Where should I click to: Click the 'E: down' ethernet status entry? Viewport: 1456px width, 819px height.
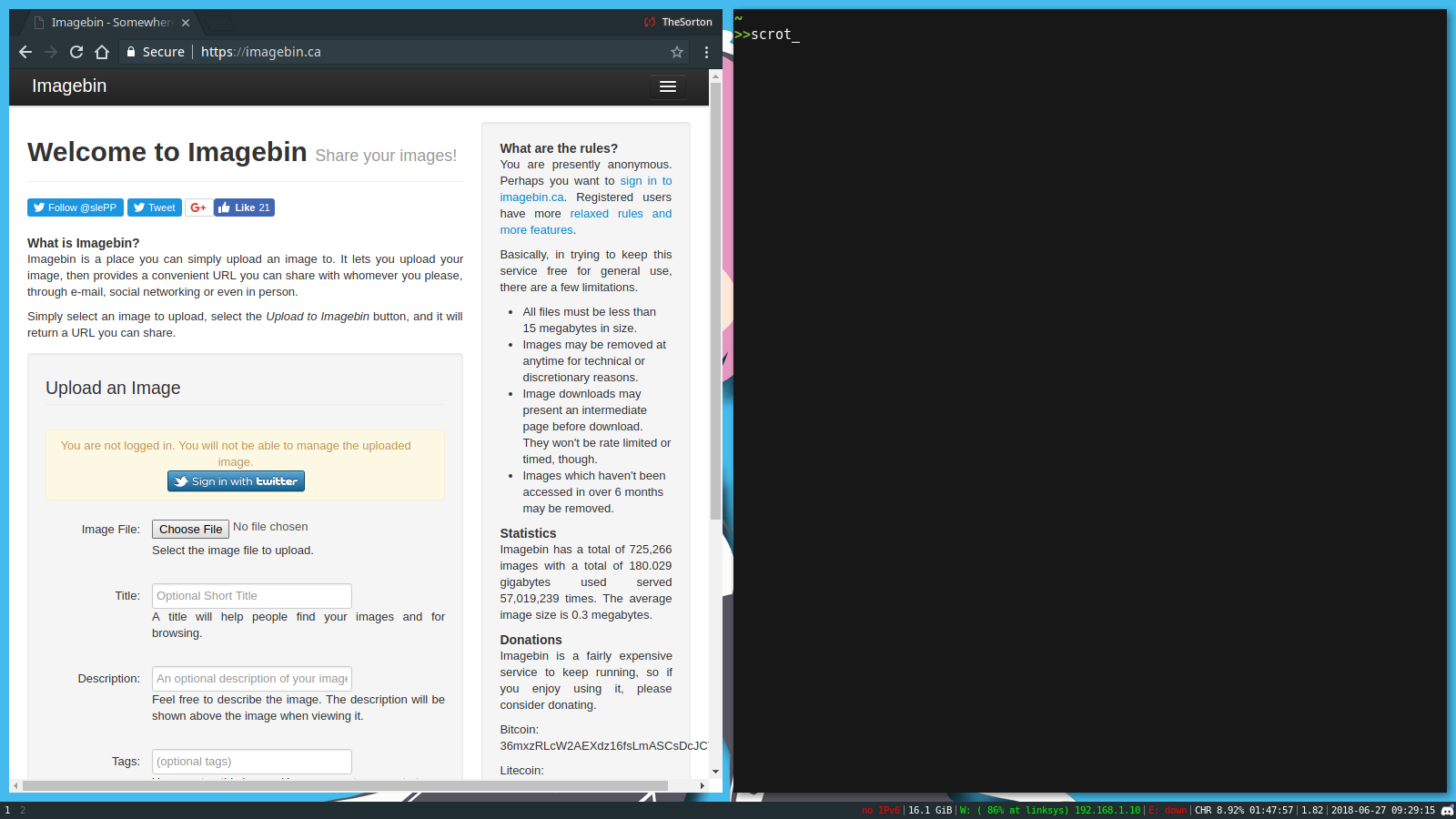click(x=1168, y=810)
